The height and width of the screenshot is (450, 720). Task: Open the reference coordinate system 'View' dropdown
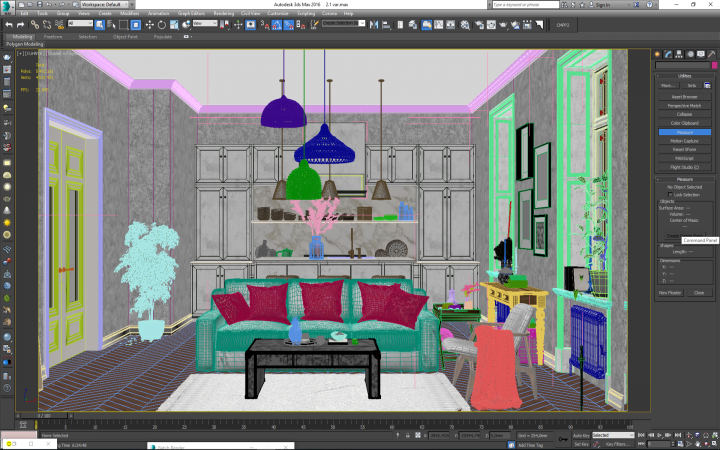tap(205, 23)
